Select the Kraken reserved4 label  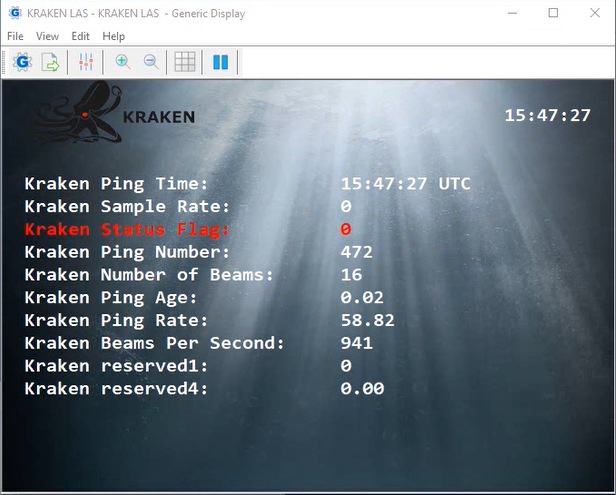point(116,389)
